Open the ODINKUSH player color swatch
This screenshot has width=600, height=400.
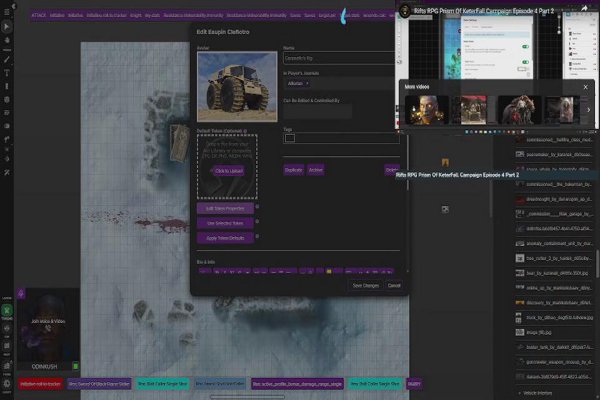(75, 366)
